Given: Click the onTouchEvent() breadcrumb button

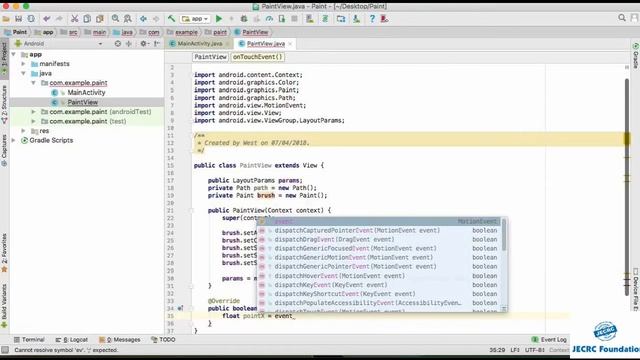Looking at the screenshot, I should (258, 57).
